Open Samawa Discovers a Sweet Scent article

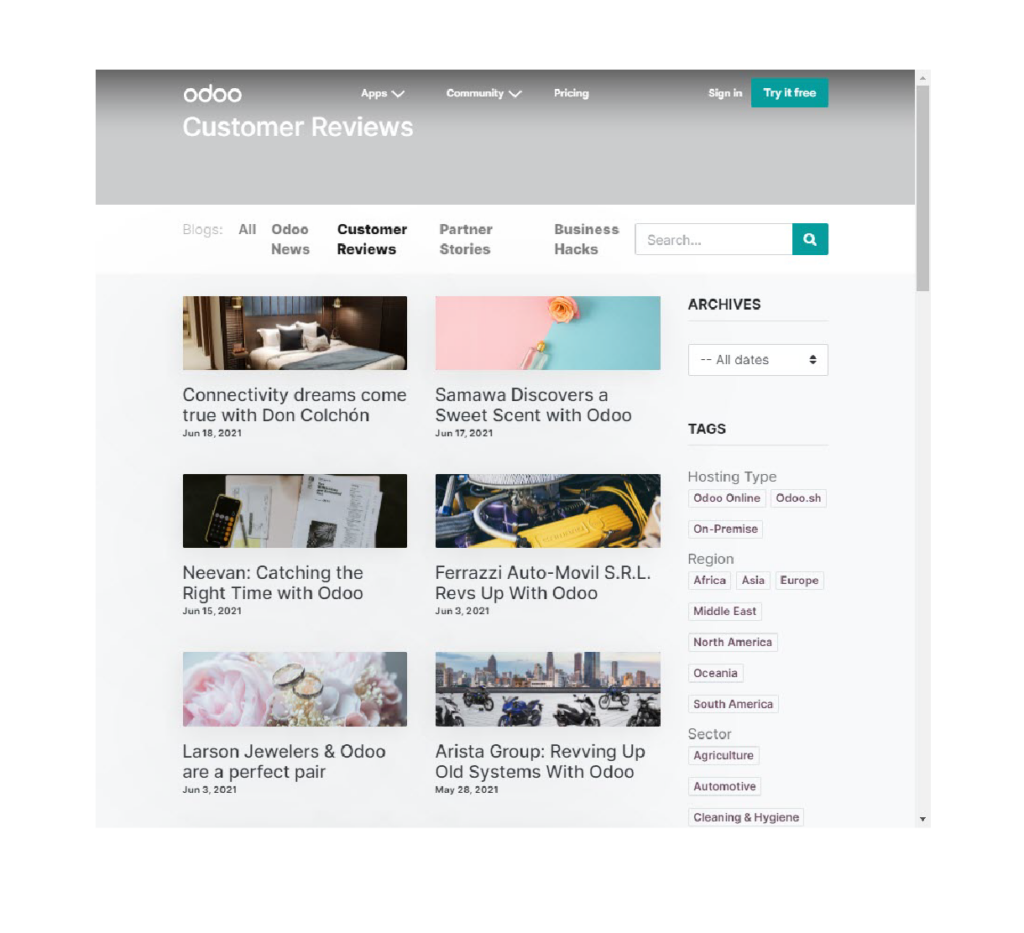533,405
